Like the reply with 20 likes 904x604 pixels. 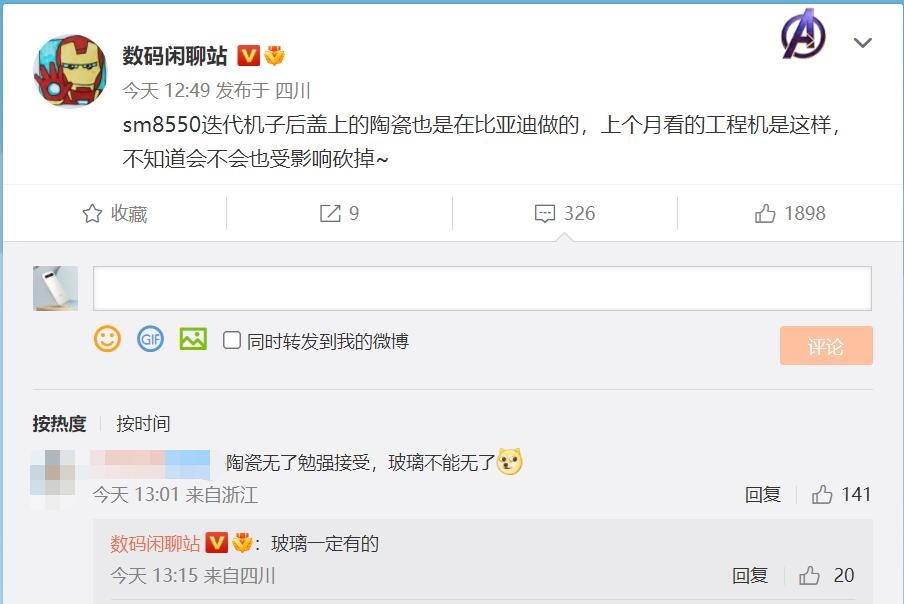(x=826, y=575)
